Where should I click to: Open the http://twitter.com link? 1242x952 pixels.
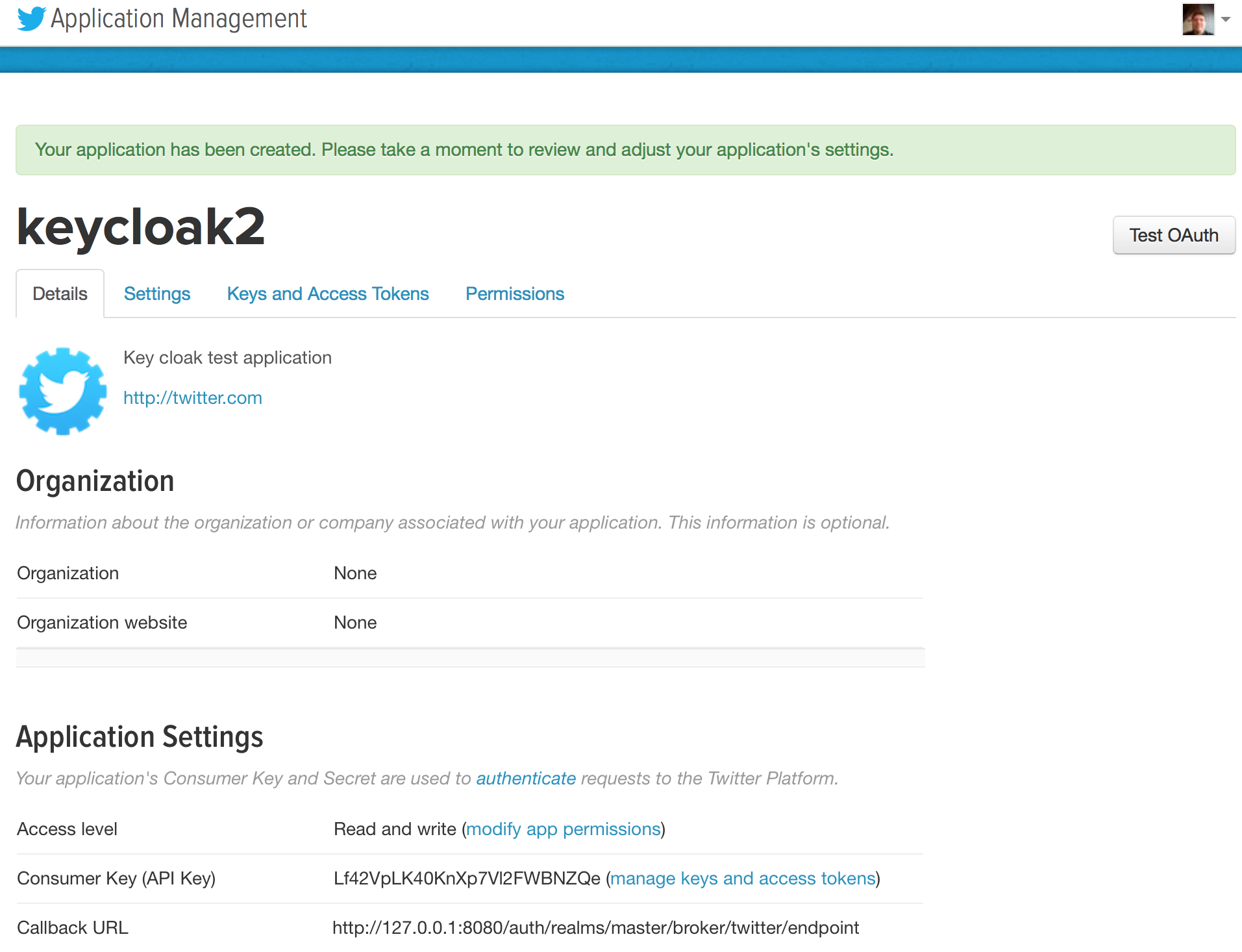click(192, 397)
